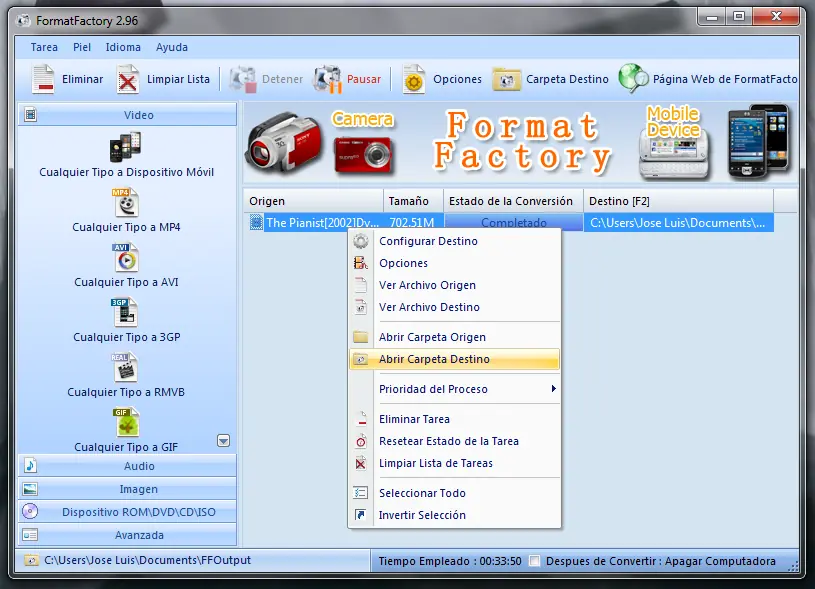Click the MP4 conversion icon
The width and height of the screenshot is (815, 589).
[x=126, y=203]
